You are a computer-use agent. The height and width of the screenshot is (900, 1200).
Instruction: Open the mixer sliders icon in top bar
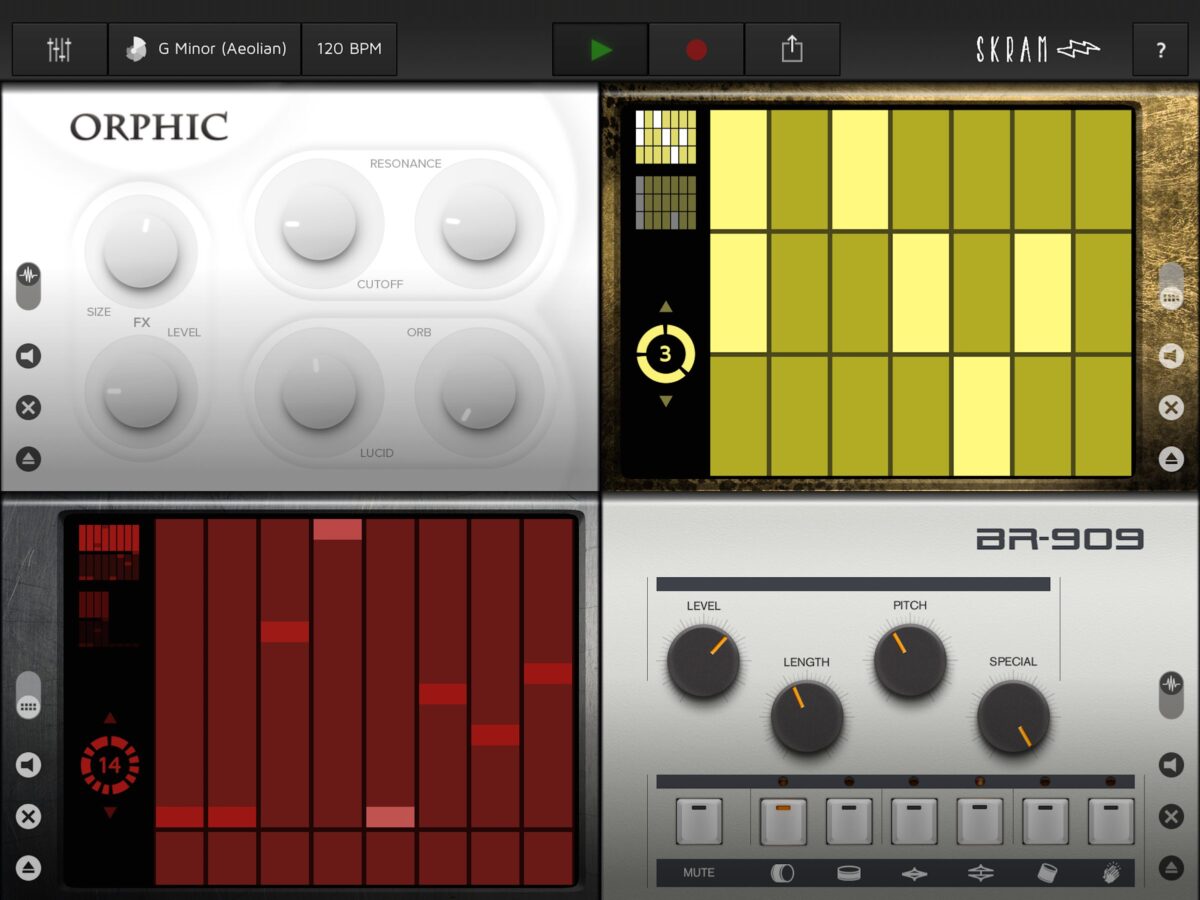coord(59,49)
